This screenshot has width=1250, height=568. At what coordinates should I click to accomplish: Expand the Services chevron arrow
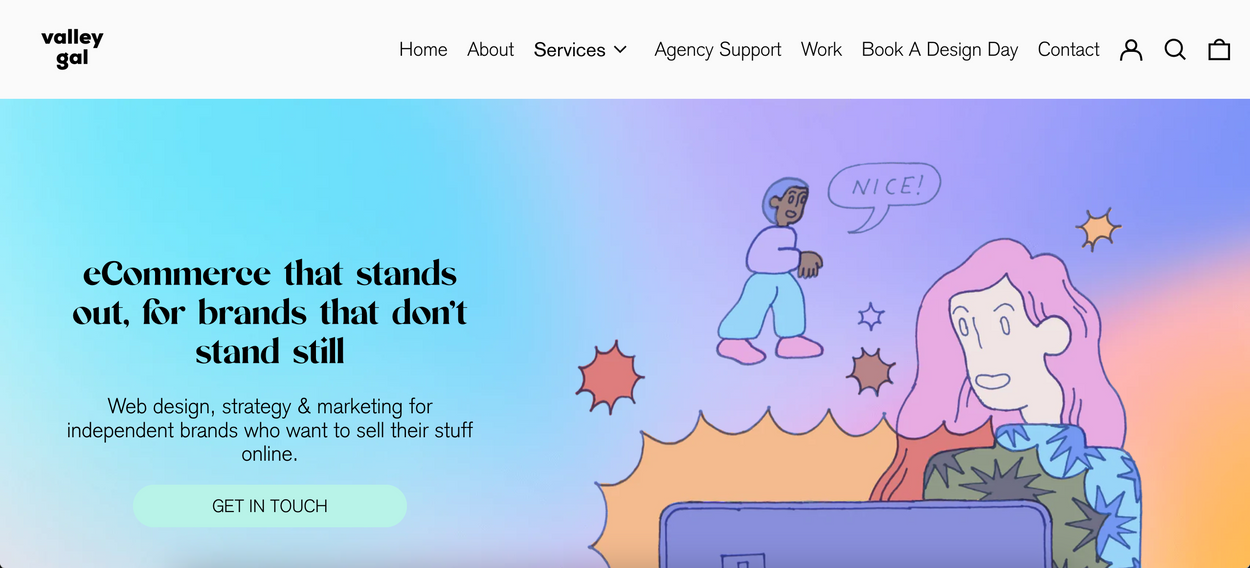[x=620, y=49]
